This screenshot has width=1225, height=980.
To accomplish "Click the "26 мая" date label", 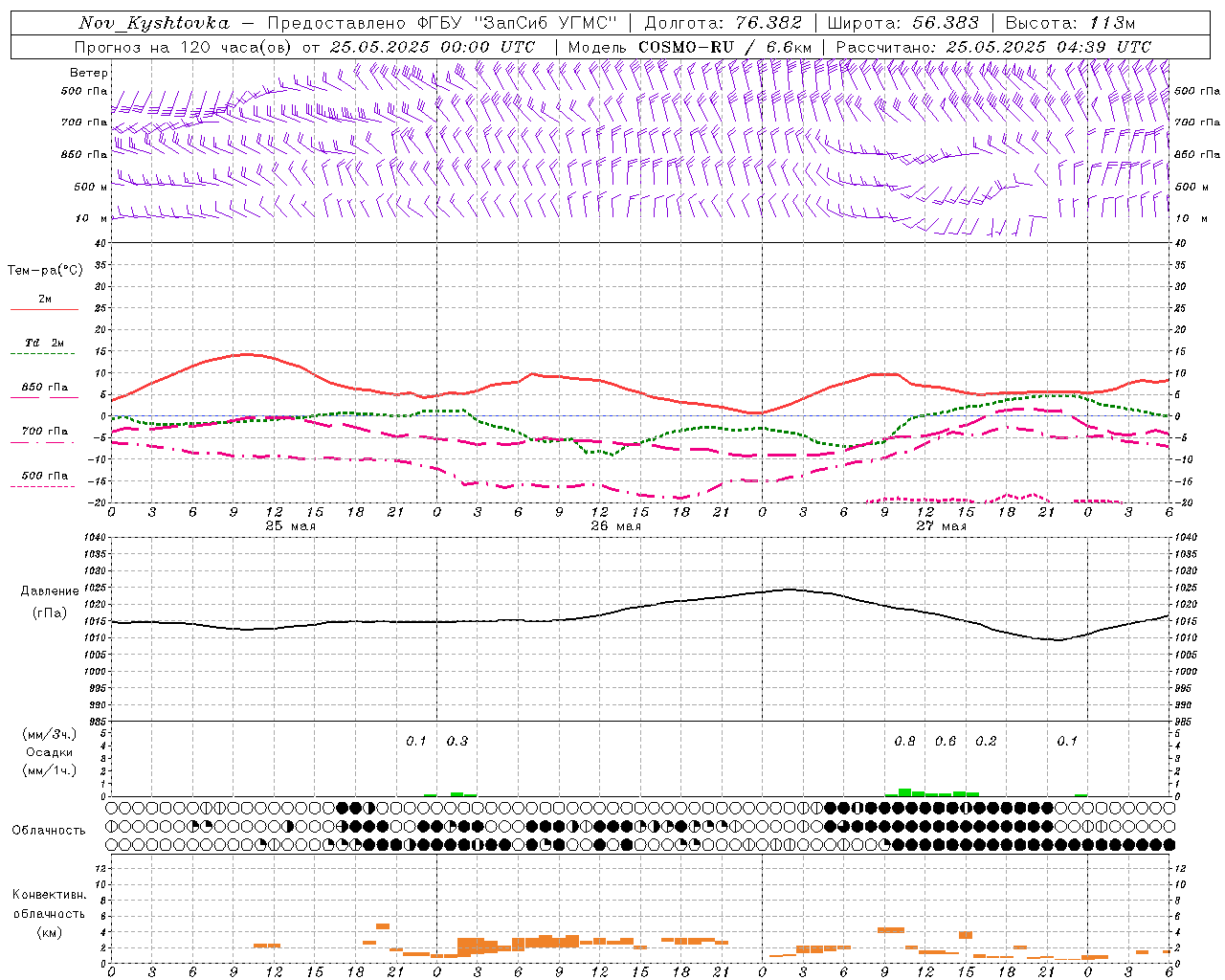I will click(x=615, y=525).
